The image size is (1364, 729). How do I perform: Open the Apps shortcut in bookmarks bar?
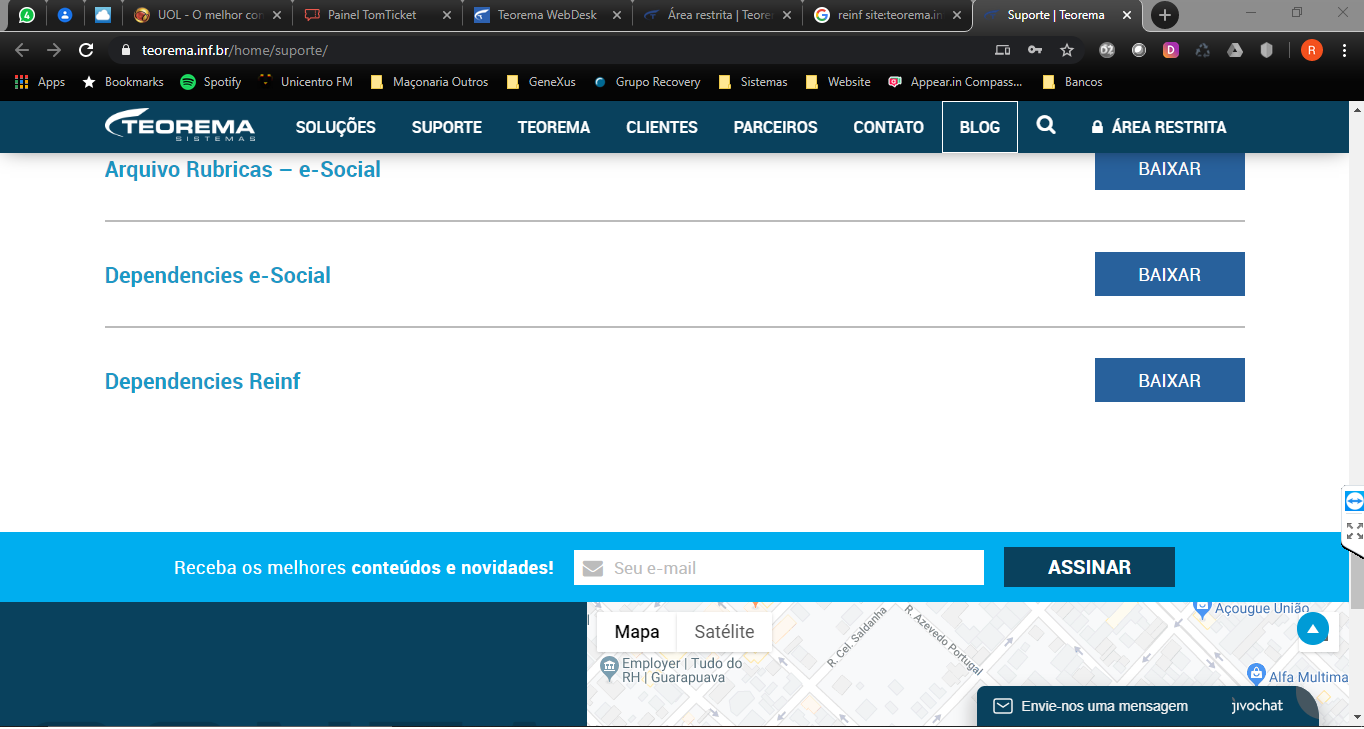(40, 82)
